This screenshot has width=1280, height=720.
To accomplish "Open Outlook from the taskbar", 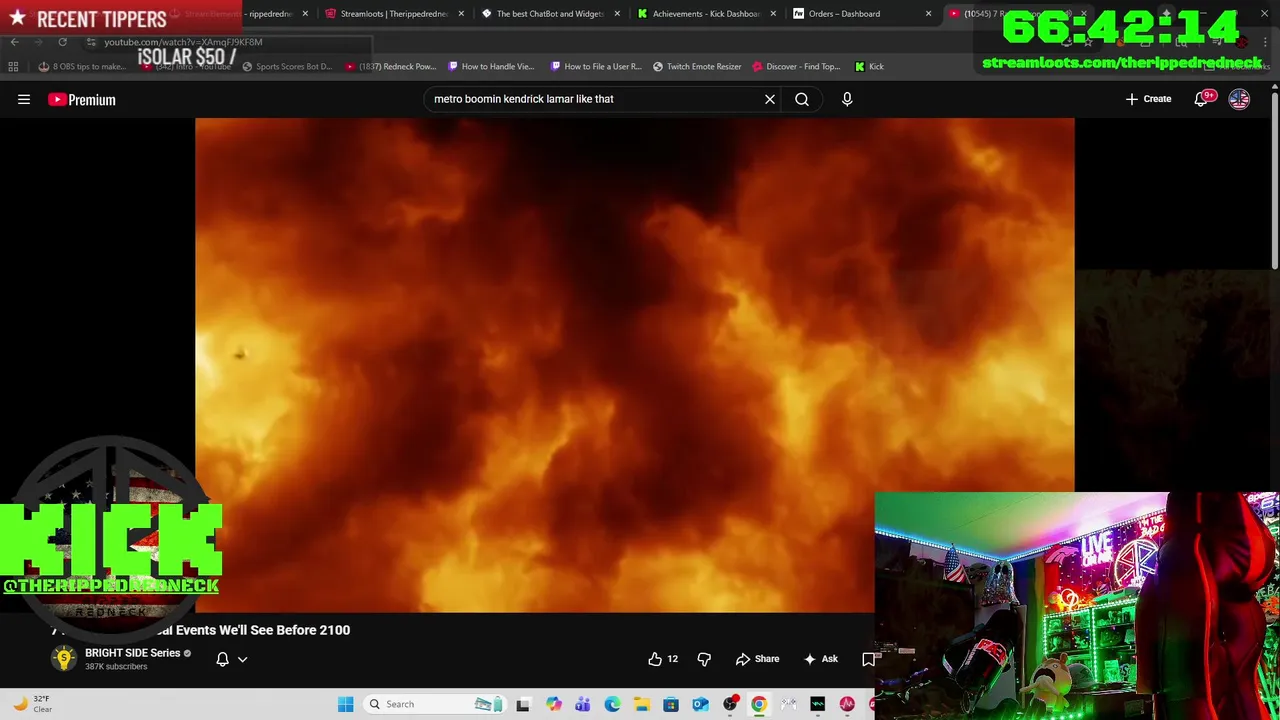I will (701, 704).
